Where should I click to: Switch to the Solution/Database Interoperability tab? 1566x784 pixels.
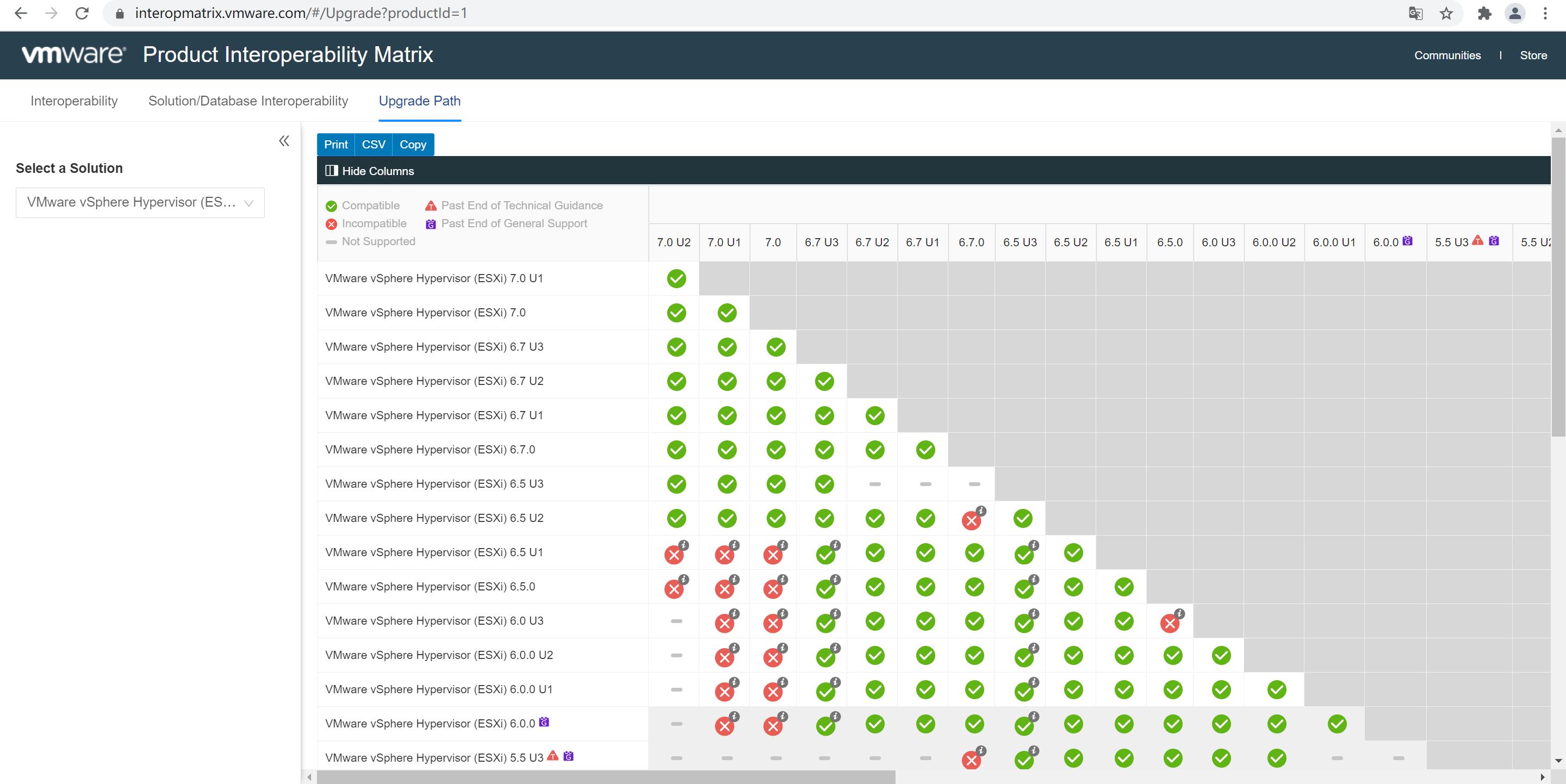pos(248,100)
